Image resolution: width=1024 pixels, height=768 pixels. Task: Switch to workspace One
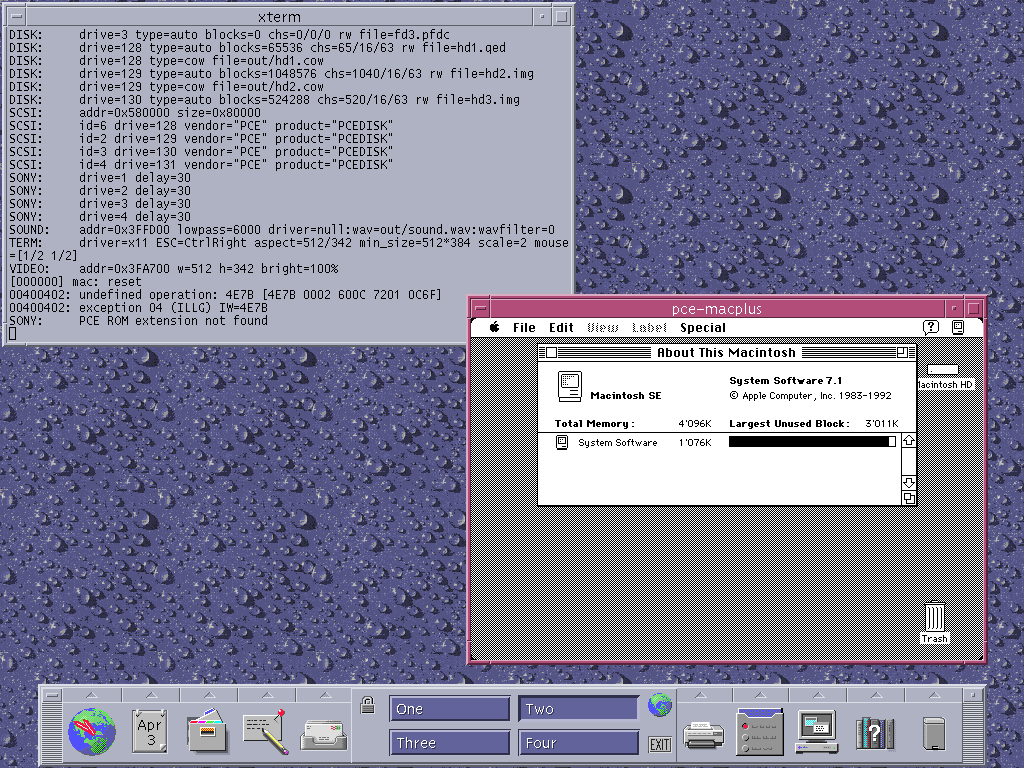pos(449,709)
